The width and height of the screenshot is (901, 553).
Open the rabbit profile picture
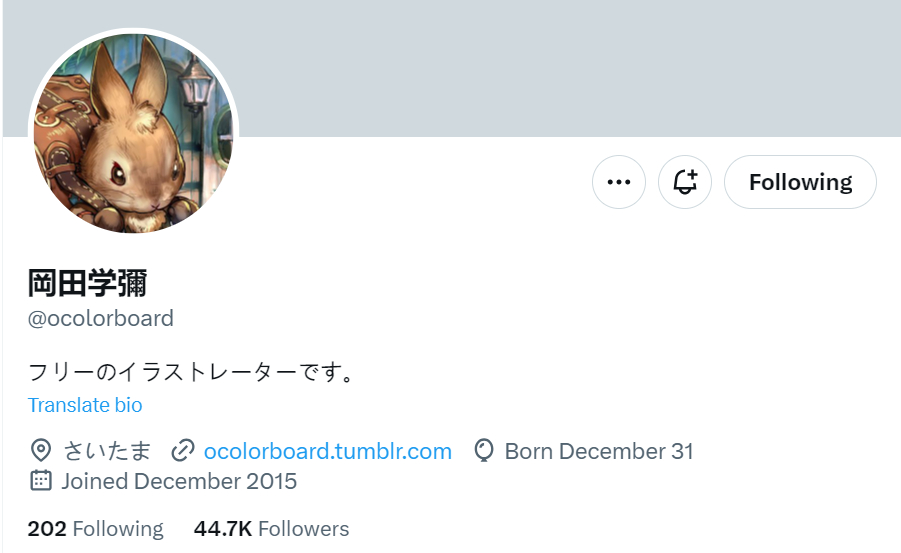point(133,133)
